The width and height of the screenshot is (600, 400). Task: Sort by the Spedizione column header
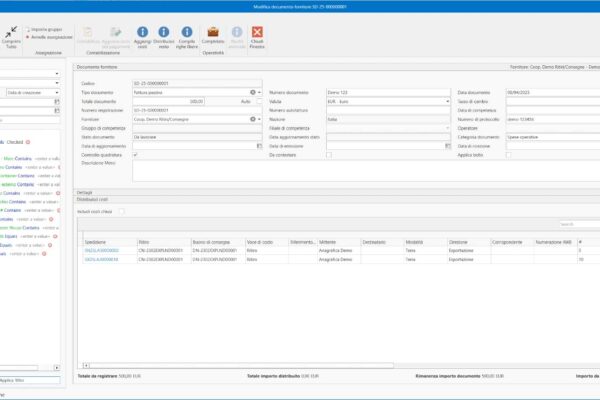[110, 242]
